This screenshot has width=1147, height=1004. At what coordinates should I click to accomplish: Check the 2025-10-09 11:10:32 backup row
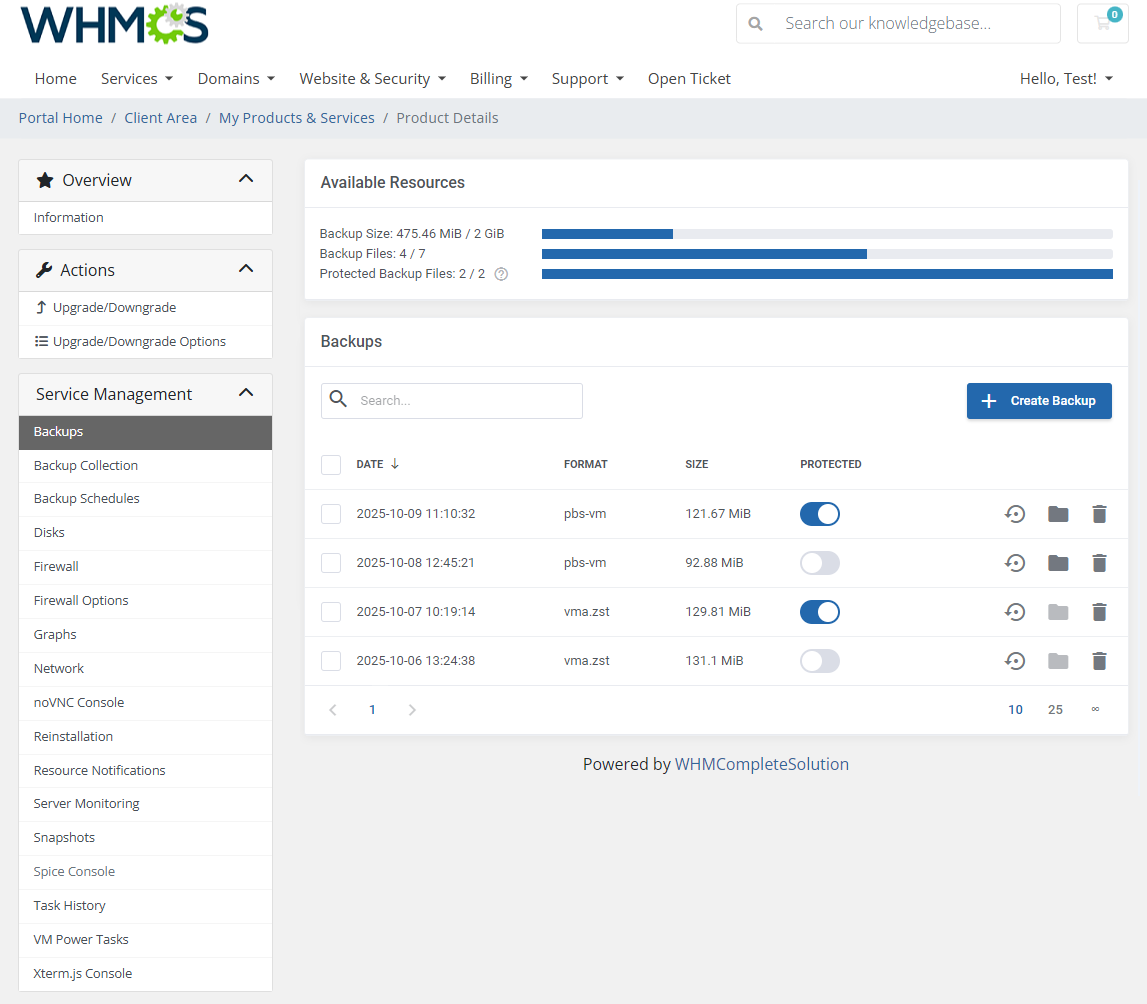pos(331,514)
